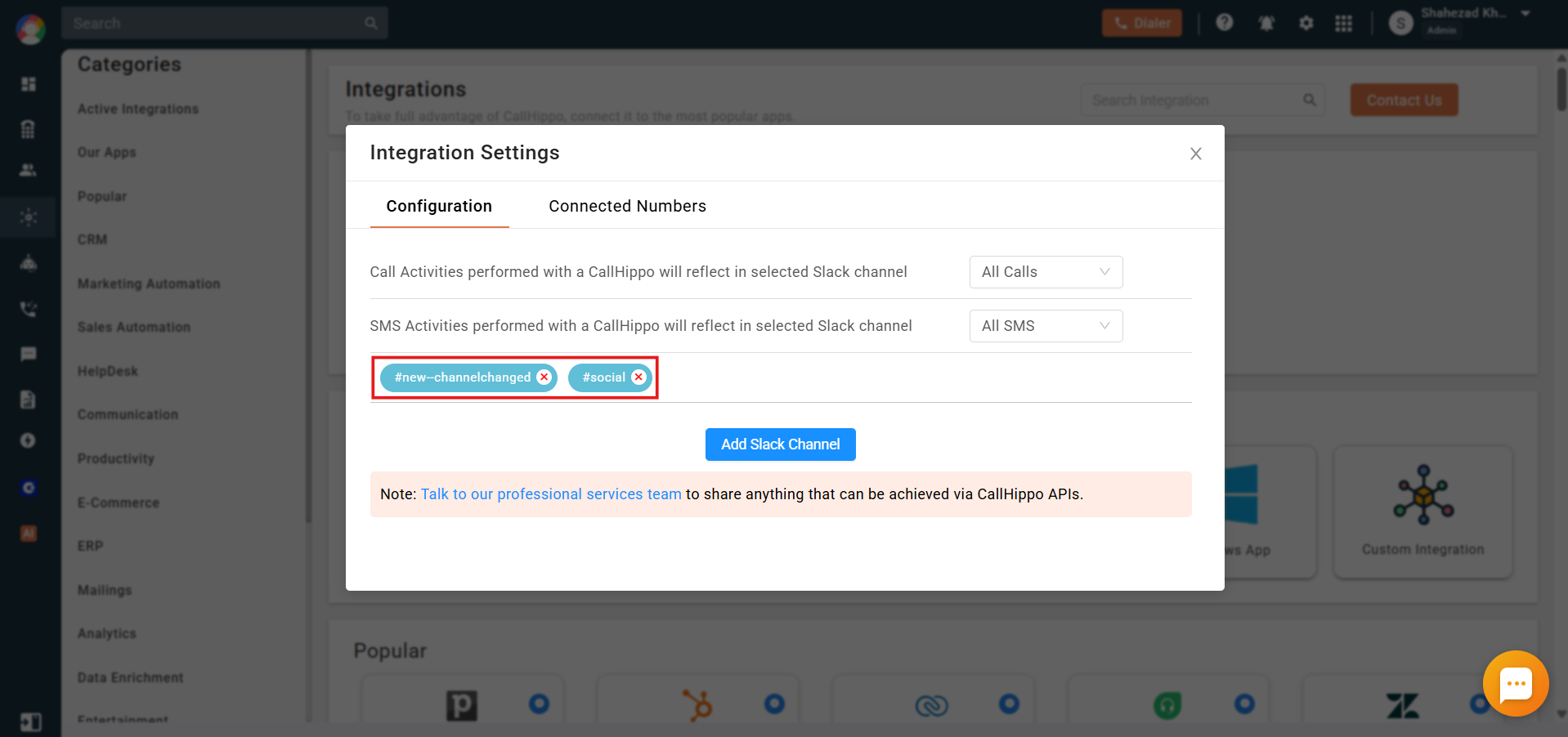
Task: Select HelpDesk category
Action: [108, 371]
